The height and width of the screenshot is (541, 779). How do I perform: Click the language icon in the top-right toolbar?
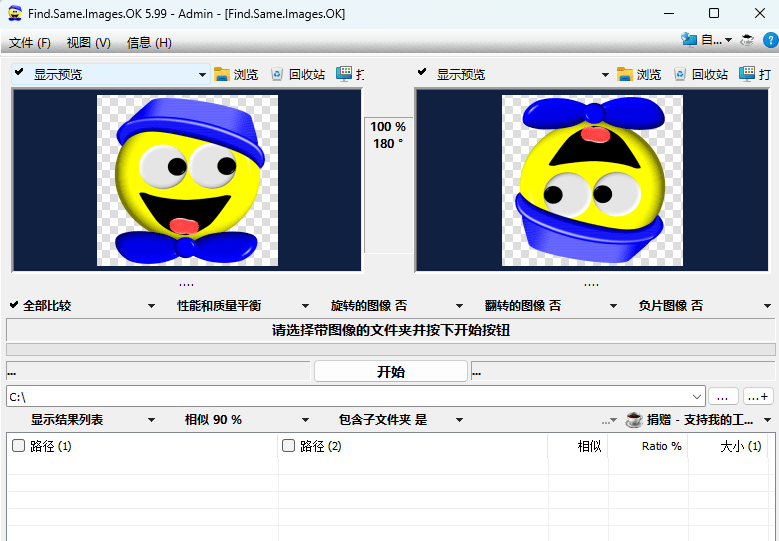(x=689, y=39)
